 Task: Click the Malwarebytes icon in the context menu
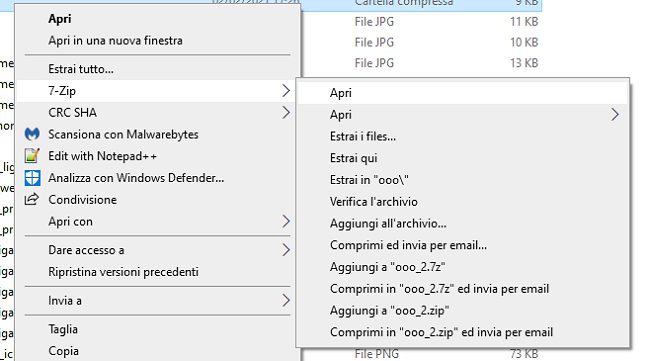[32, 134]
